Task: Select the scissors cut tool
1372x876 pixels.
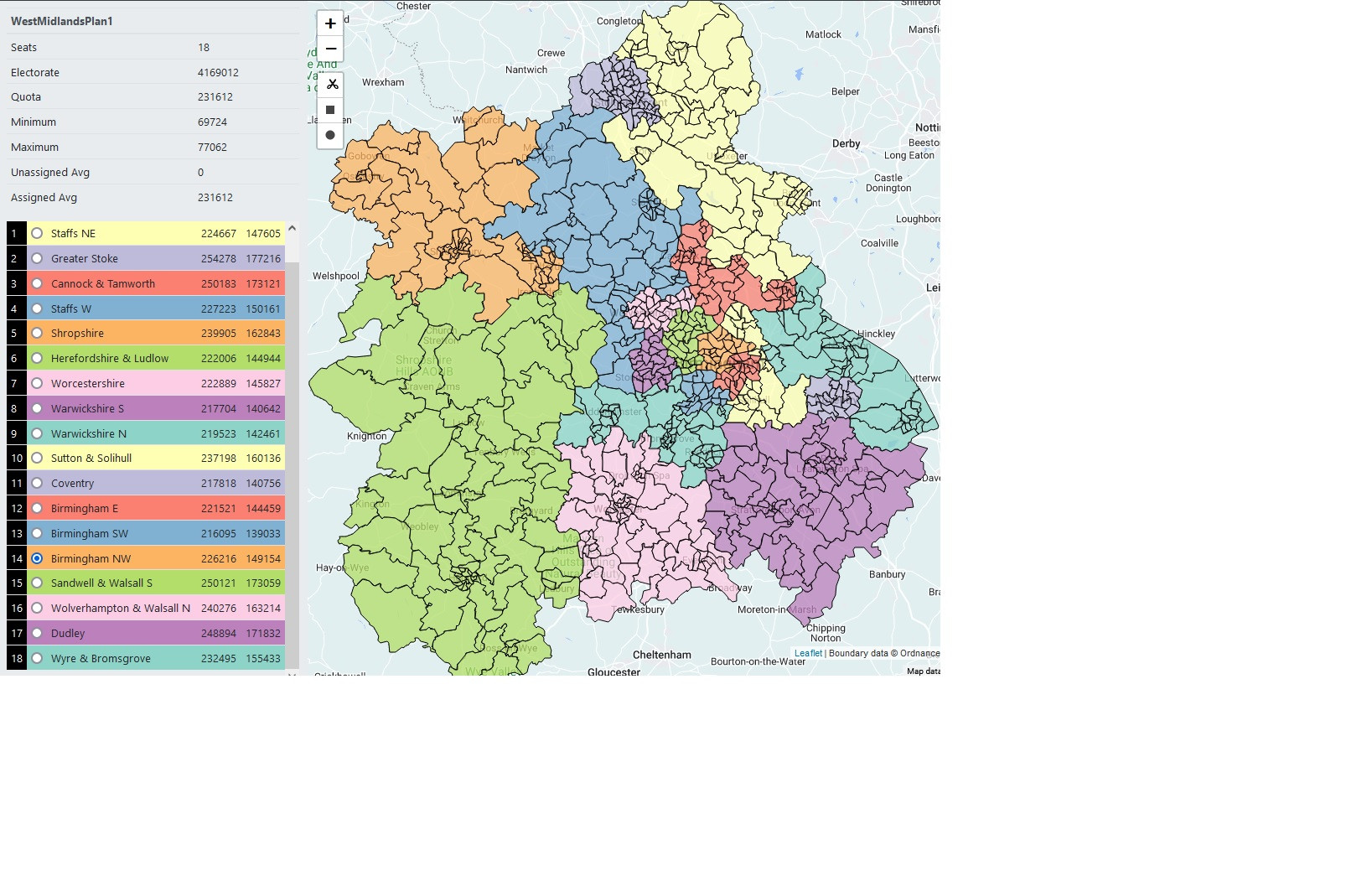Action: [330, 85]
